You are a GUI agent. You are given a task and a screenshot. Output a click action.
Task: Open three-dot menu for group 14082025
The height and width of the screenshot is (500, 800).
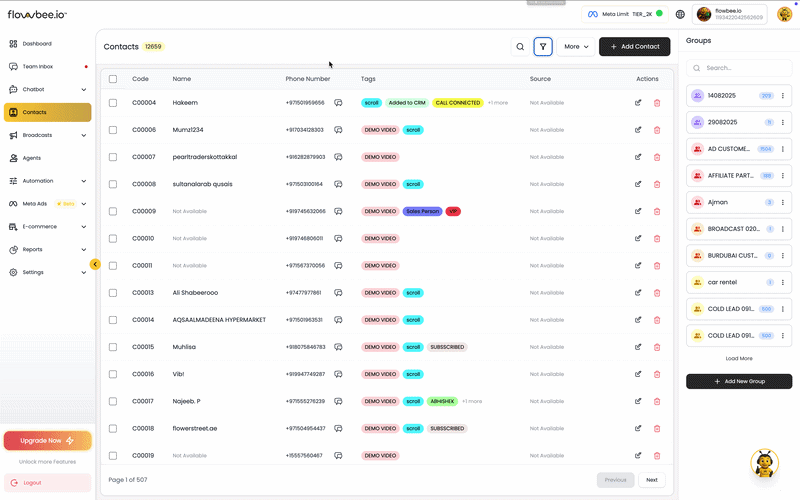point(782,95)
